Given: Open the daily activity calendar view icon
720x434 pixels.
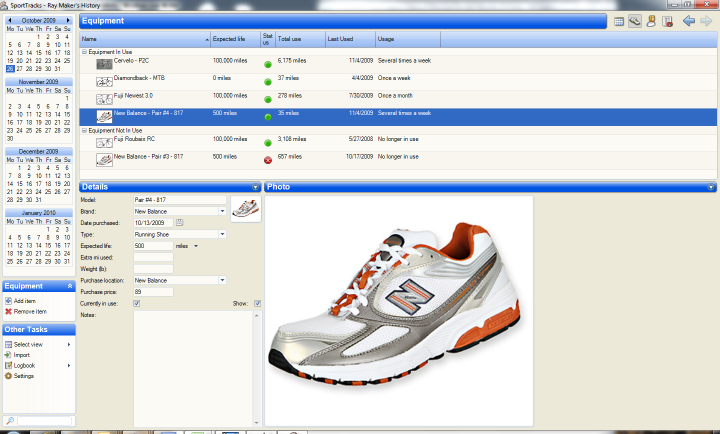Looking at the screenshot, I should pyautogui.click(x=619, y=21).
